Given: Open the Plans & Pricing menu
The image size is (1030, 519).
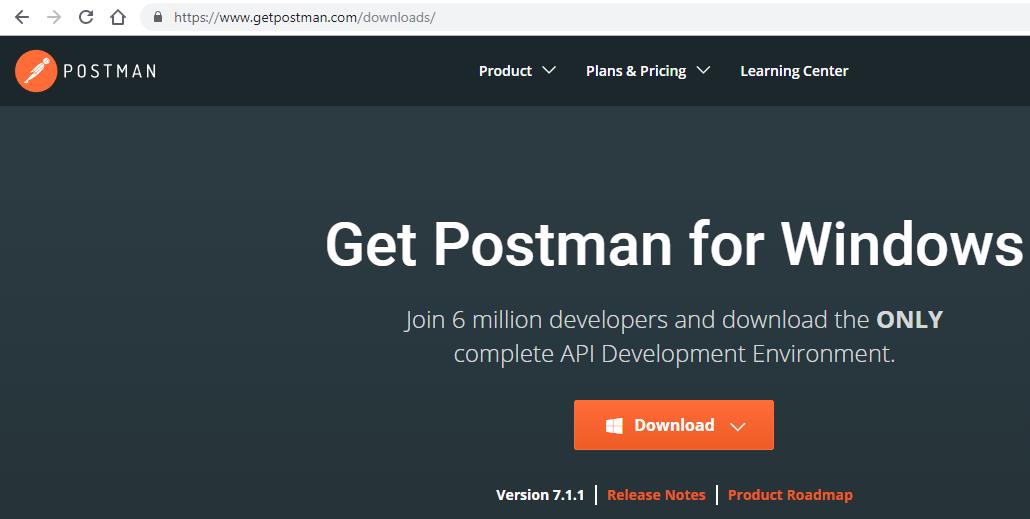Looking at the screenshot, I should 636,71.
